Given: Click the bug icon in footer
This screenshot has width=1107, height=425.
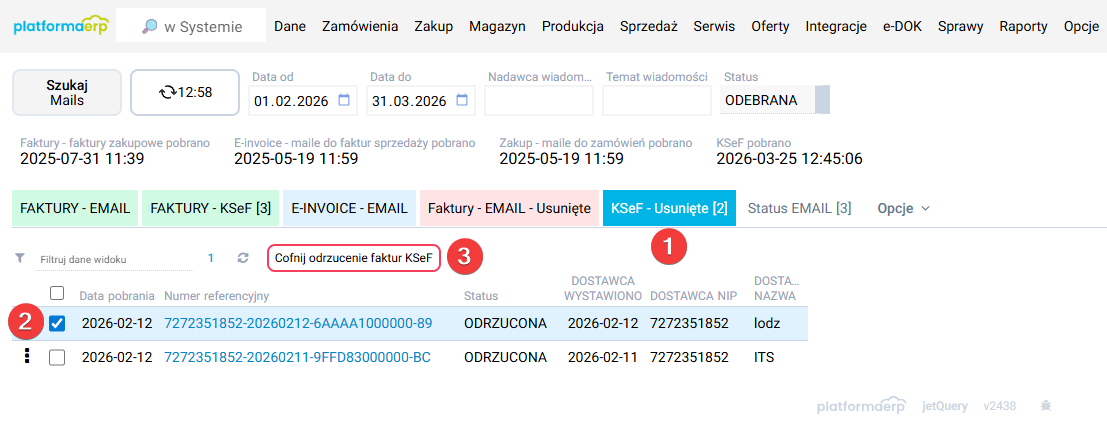Looking at the screenshot, I should coord(1046,406).
